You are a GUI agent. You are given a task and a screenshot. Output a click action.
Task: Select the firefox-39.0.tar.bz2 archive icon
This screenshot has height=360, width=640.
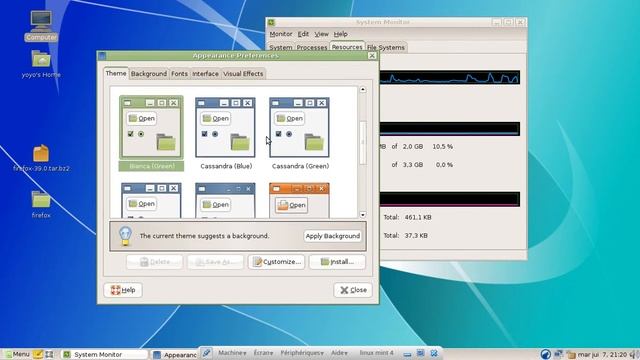click(41, 158)
